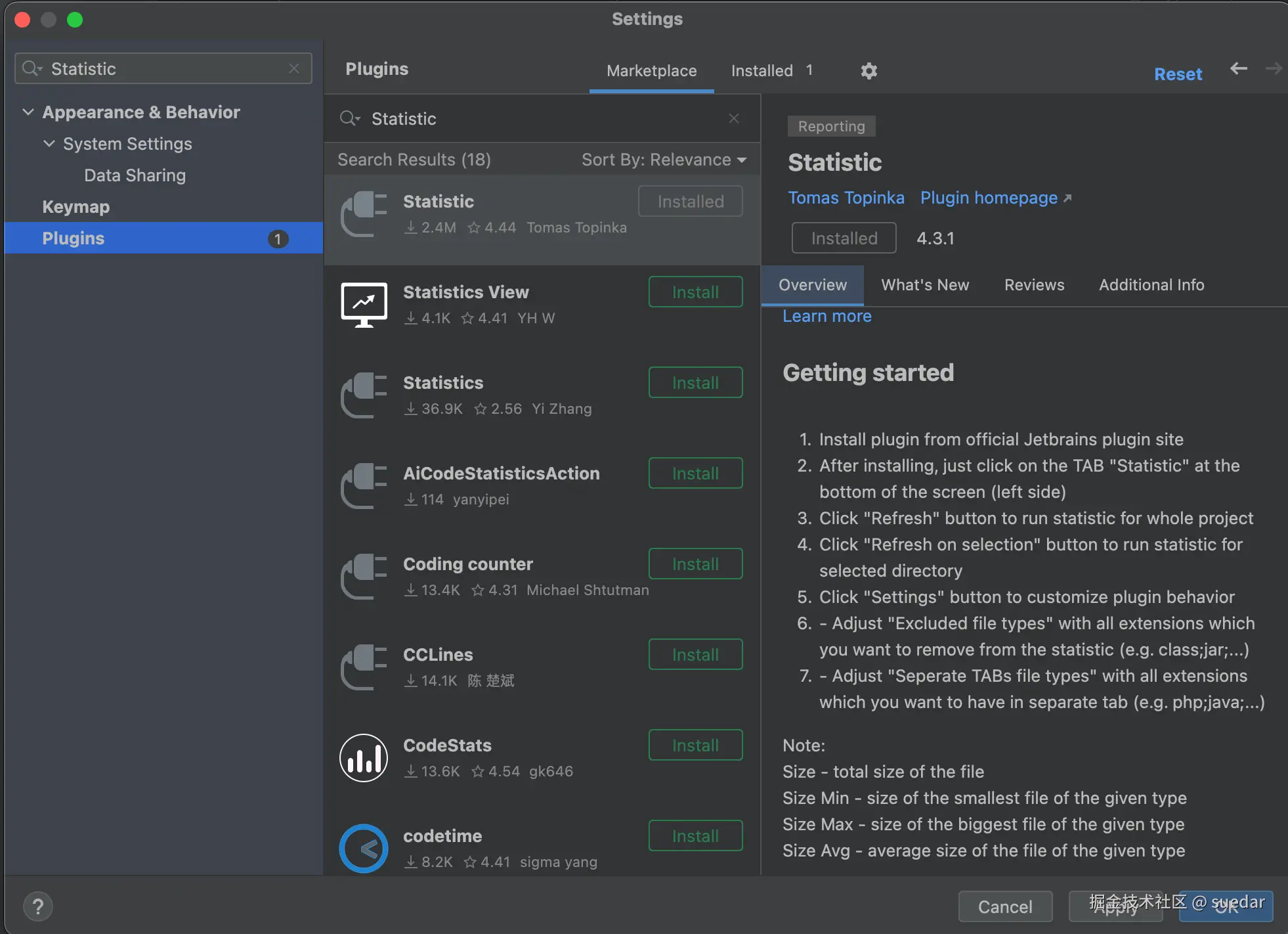Clear the settings sidebar search field
The image size is (1288, 934).
294,68
